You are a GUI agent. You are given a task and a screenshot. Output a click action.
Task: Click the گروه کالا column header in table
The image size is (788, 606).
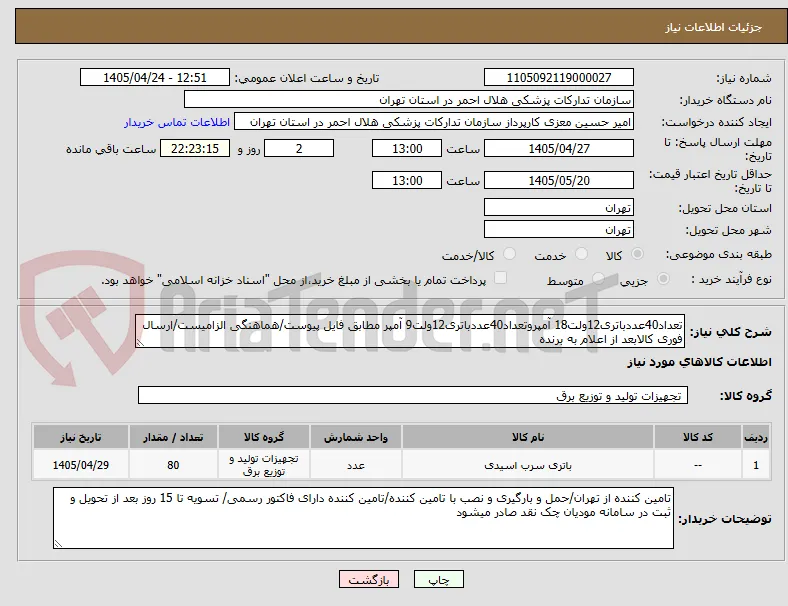[x=264, y=437]
